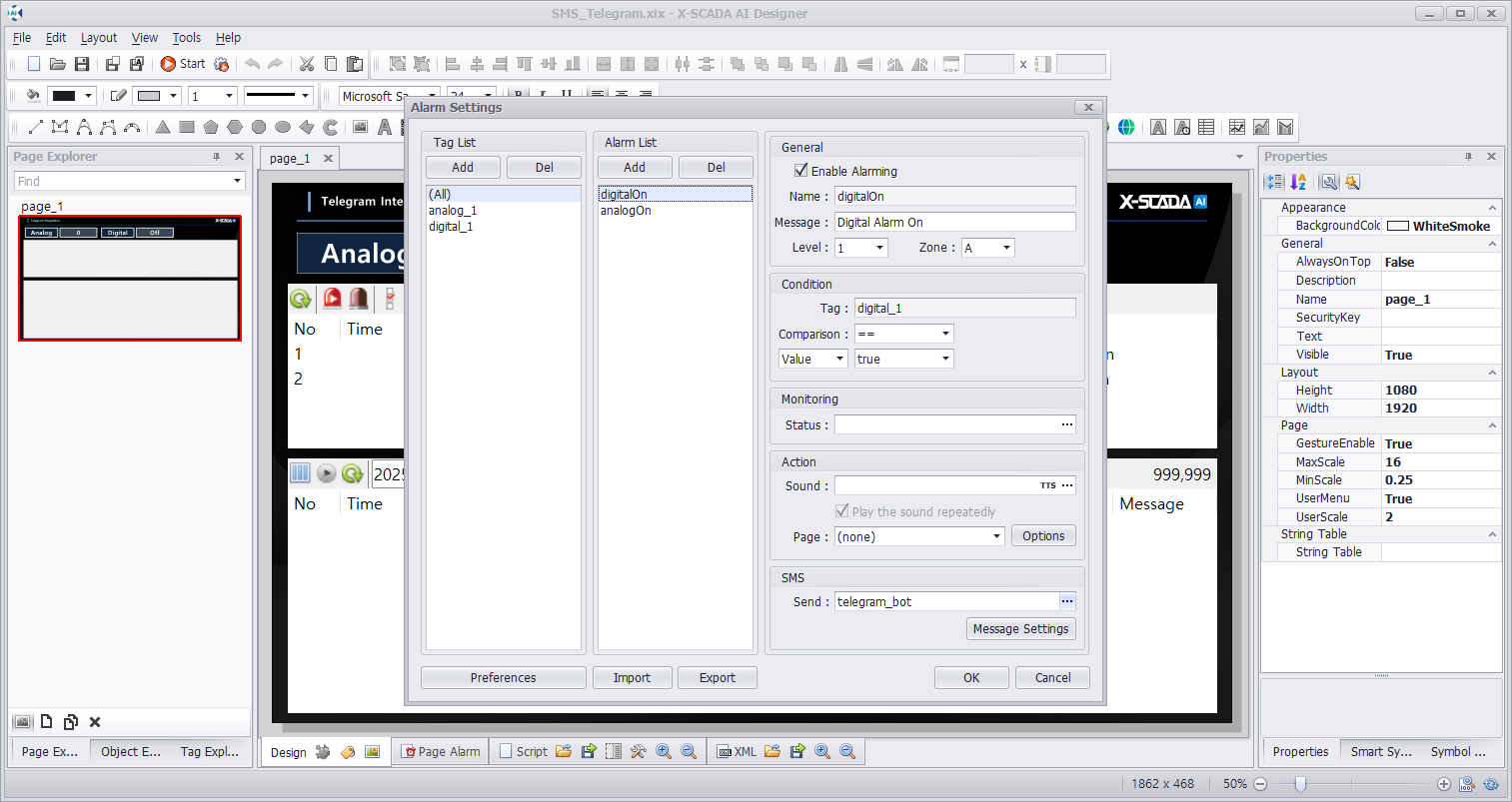
Task: Duplicate page with the copy icon in Page Explorer
Action: click(71, 721)
